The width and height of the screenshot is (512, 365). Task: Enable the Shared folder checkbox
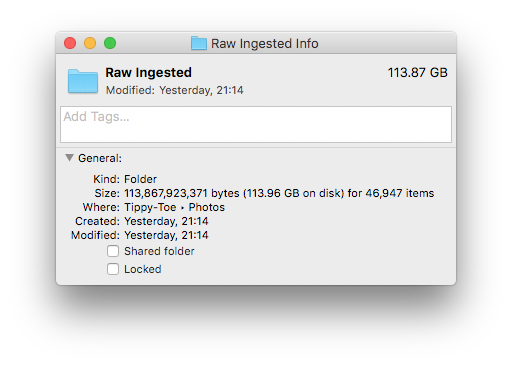pyautogui.click(x=113, y=251)
